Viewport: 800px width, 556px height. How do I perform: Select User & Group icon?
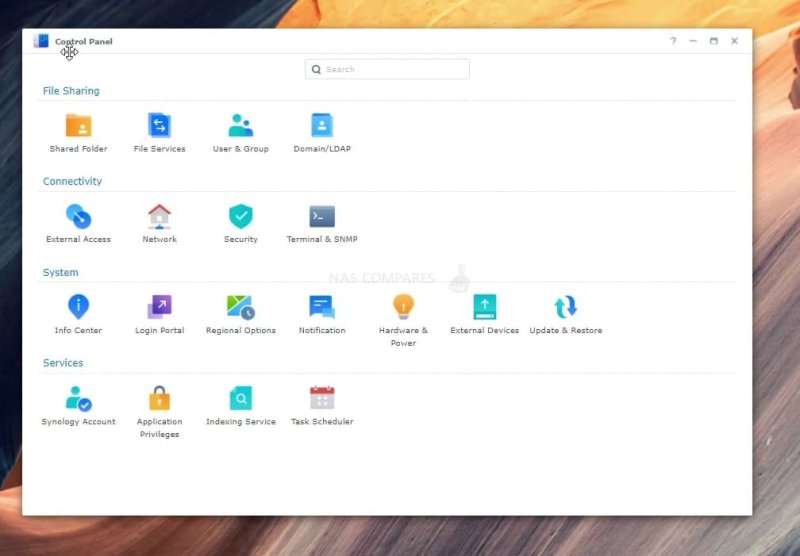(x=241, y=126)
